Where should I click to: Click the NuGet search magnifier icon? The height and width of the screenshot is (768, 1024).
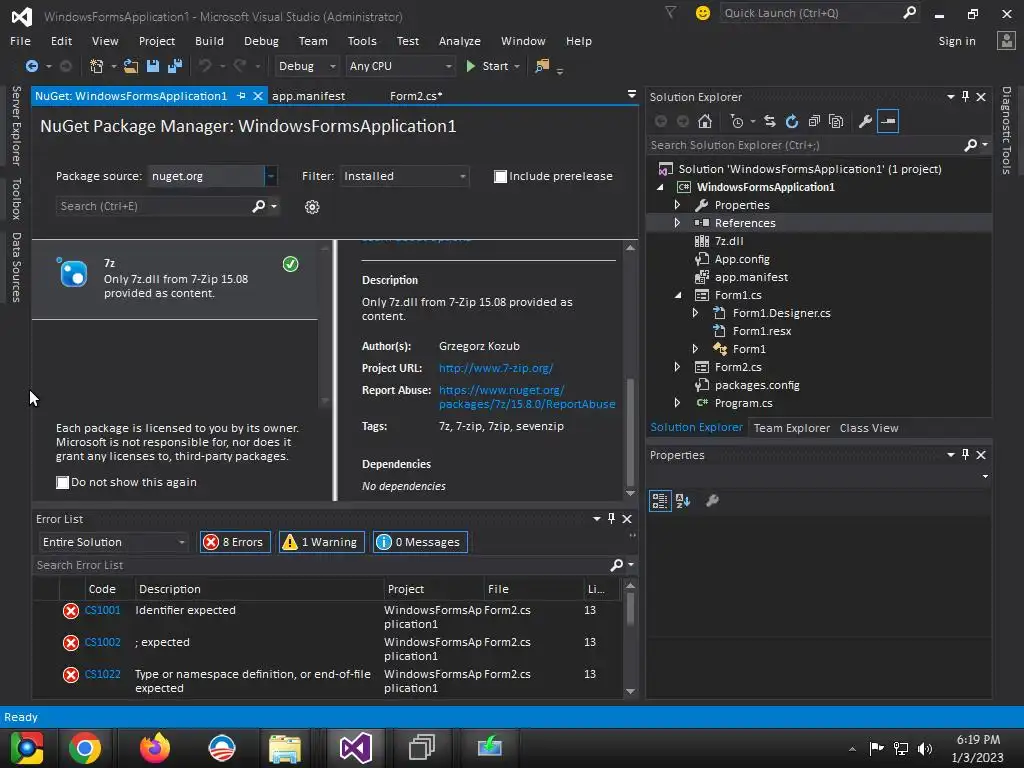[x=259, y=206]
